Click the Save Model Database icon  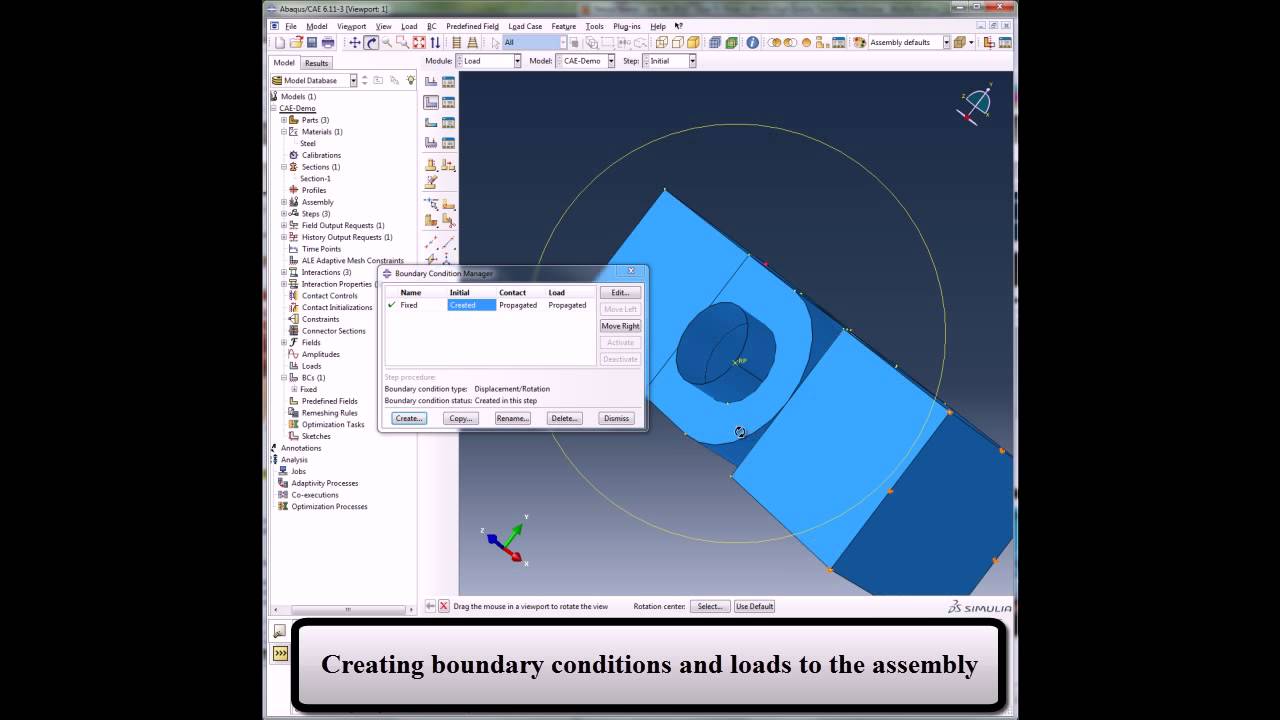pos(312,42)
